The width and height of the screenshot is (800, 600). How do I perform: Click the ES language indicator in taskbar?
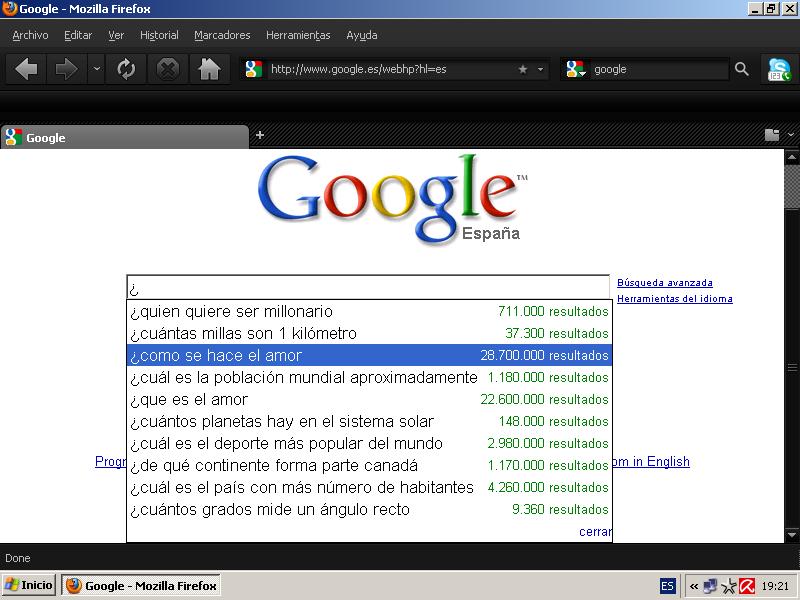(667, 586)
